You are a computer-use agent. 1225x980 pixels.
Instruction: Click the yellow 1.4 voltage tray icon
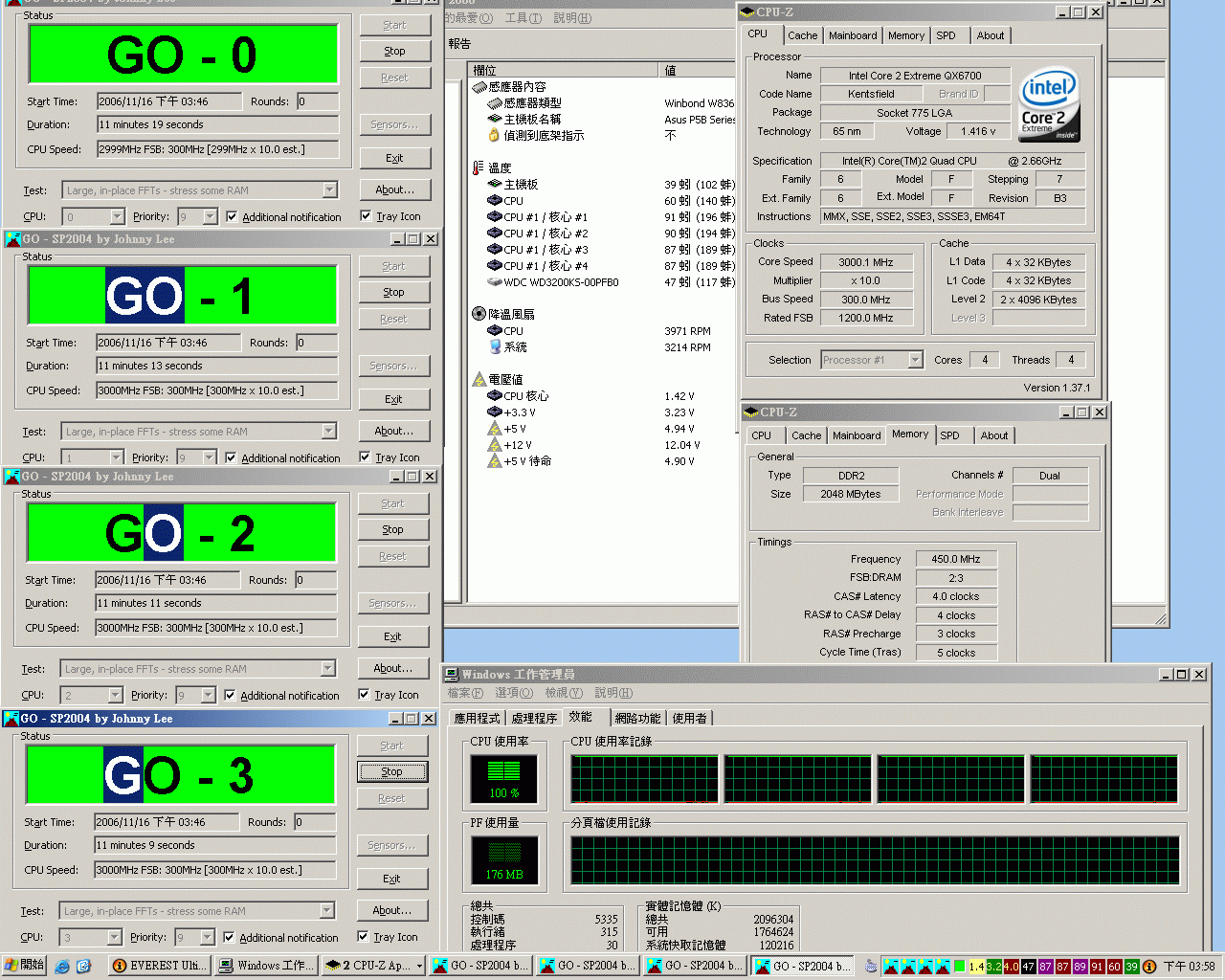click(x=976, y=967)
